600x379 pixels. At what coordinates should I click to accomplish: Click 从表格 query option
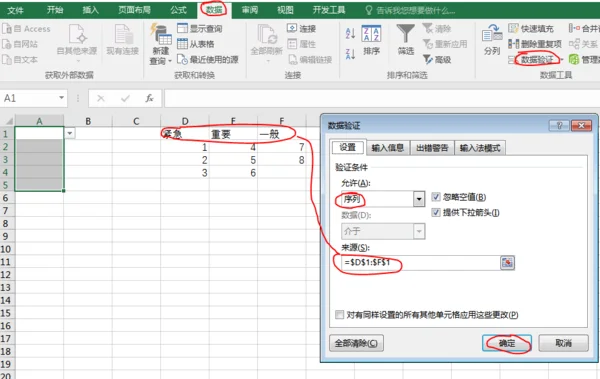[x=196, y=44]
